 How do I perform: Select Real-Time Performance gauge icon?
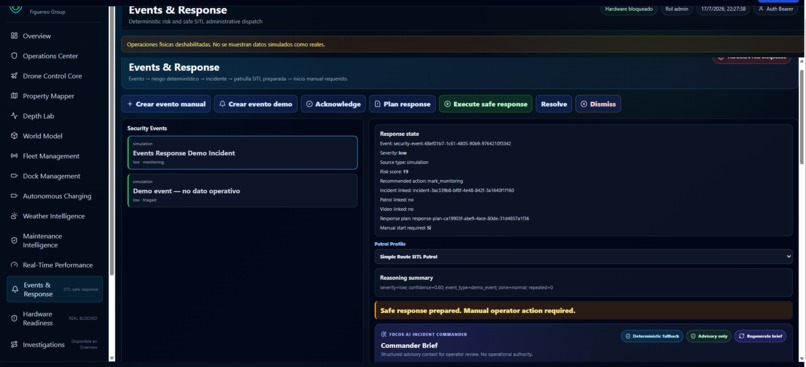(x=14, y=265)
